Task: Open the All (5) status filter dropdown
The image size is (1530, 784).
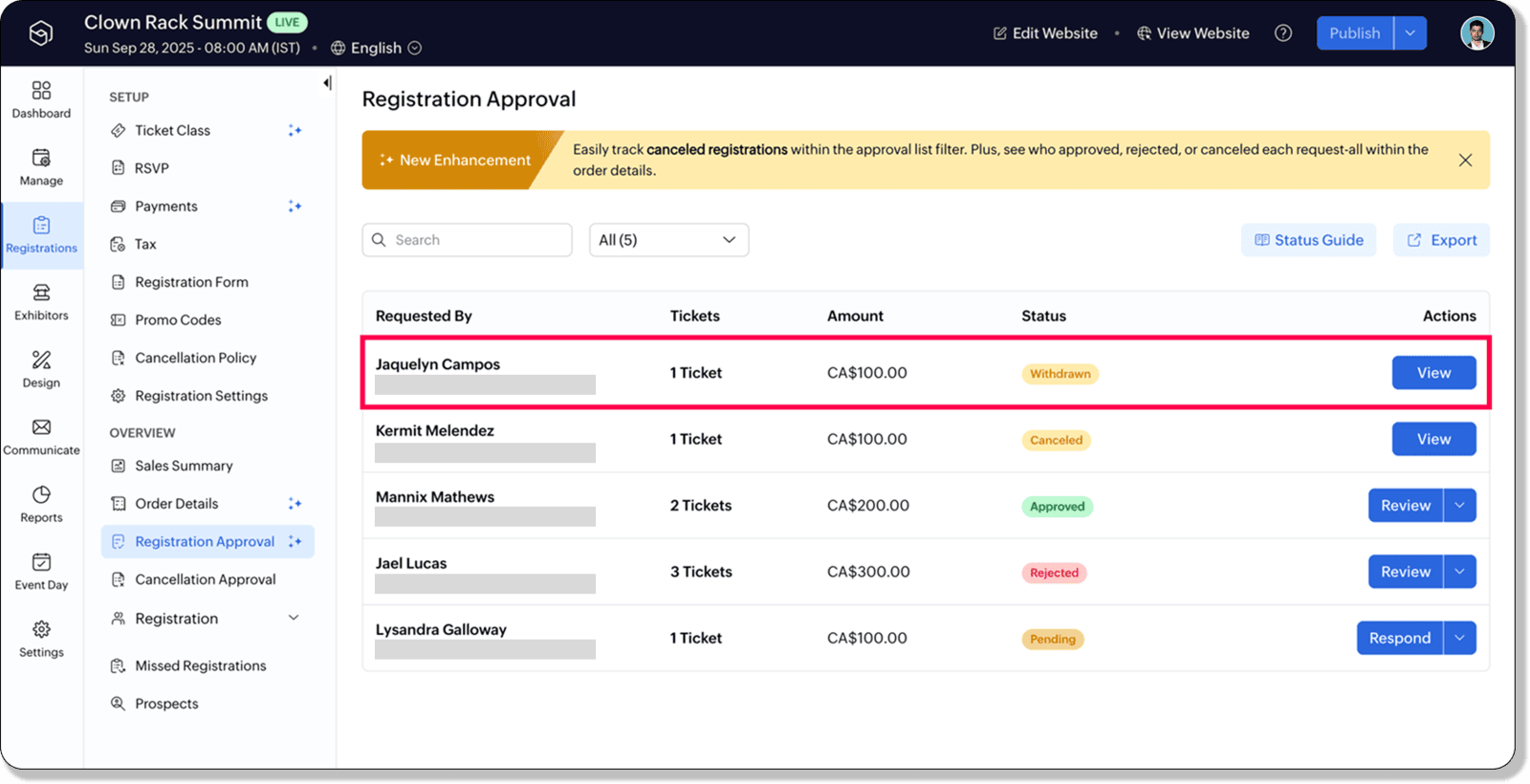Action: click(x=668, y=240)
